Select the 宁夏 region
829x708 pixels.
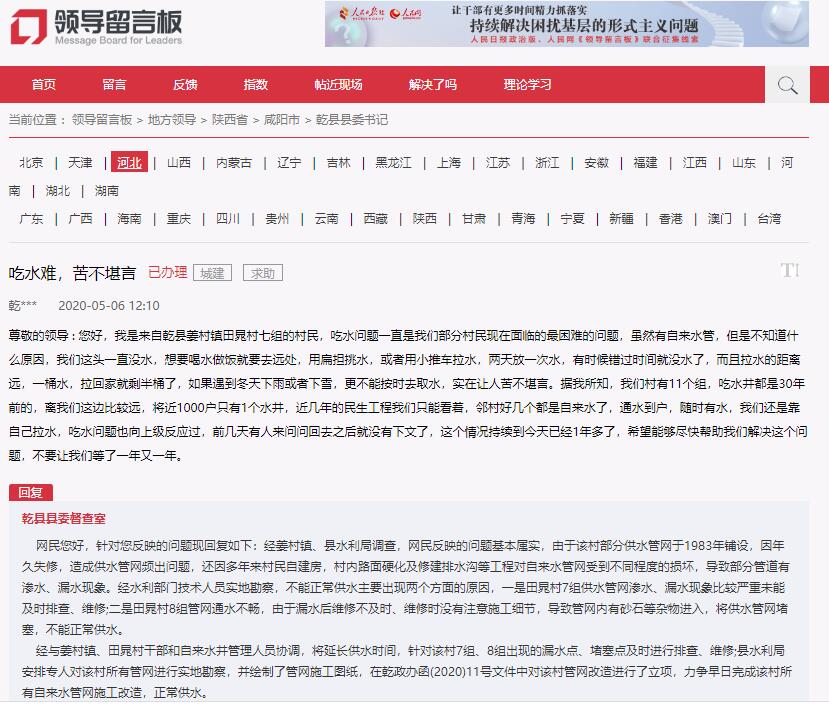572,218
